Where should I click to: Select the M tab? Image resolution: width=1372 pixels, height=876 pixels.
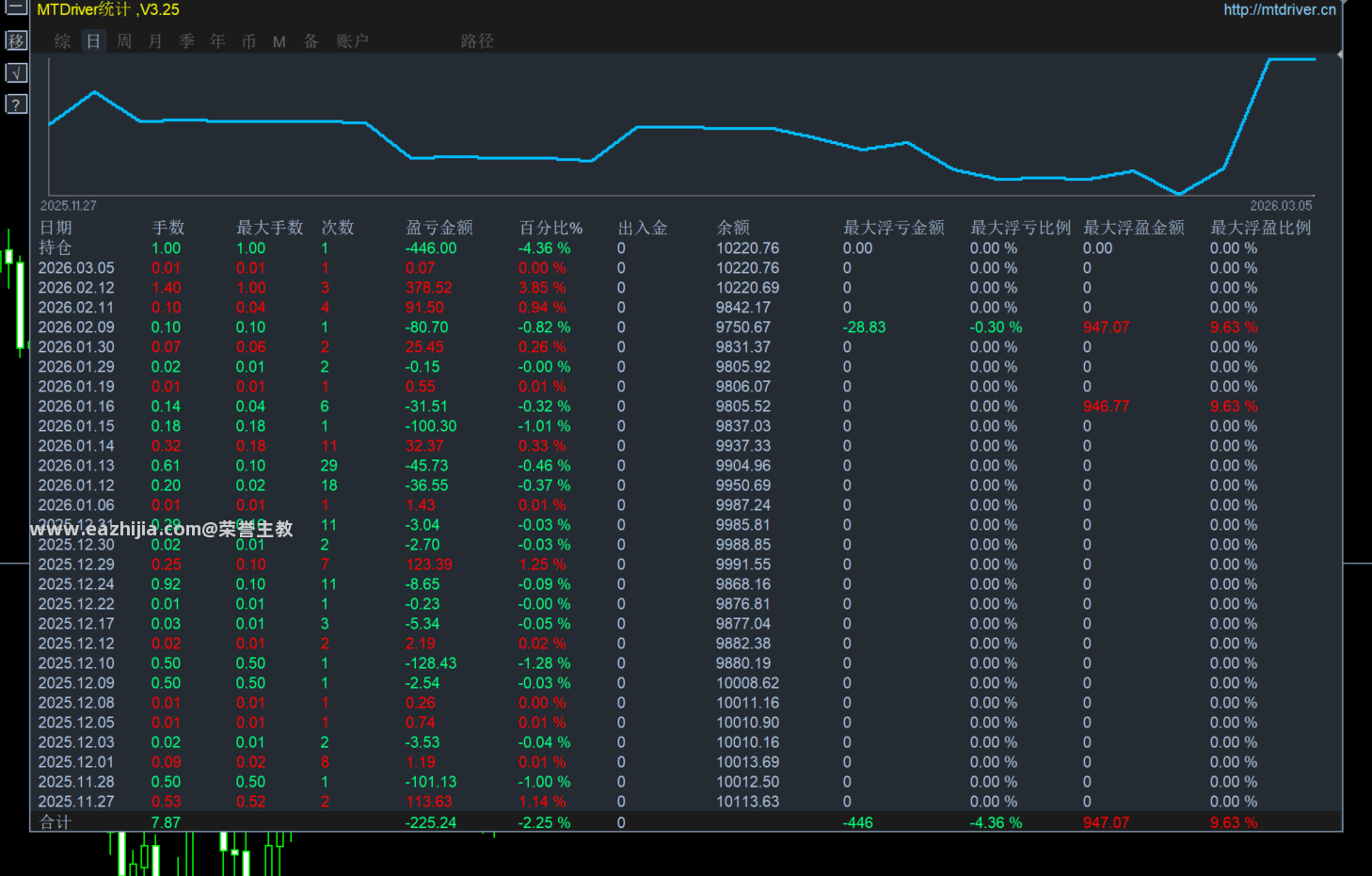click(x=279, y=41)
